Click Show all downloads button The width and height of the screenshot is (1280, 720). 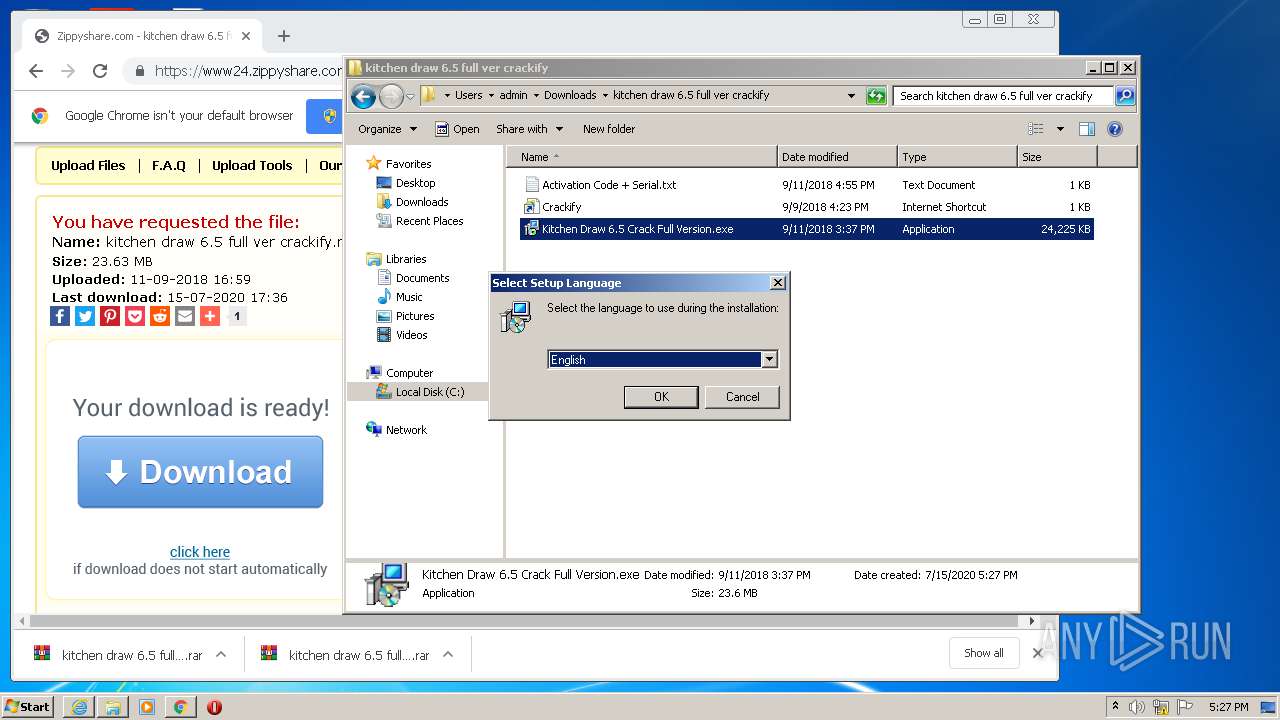pos(984,653)
